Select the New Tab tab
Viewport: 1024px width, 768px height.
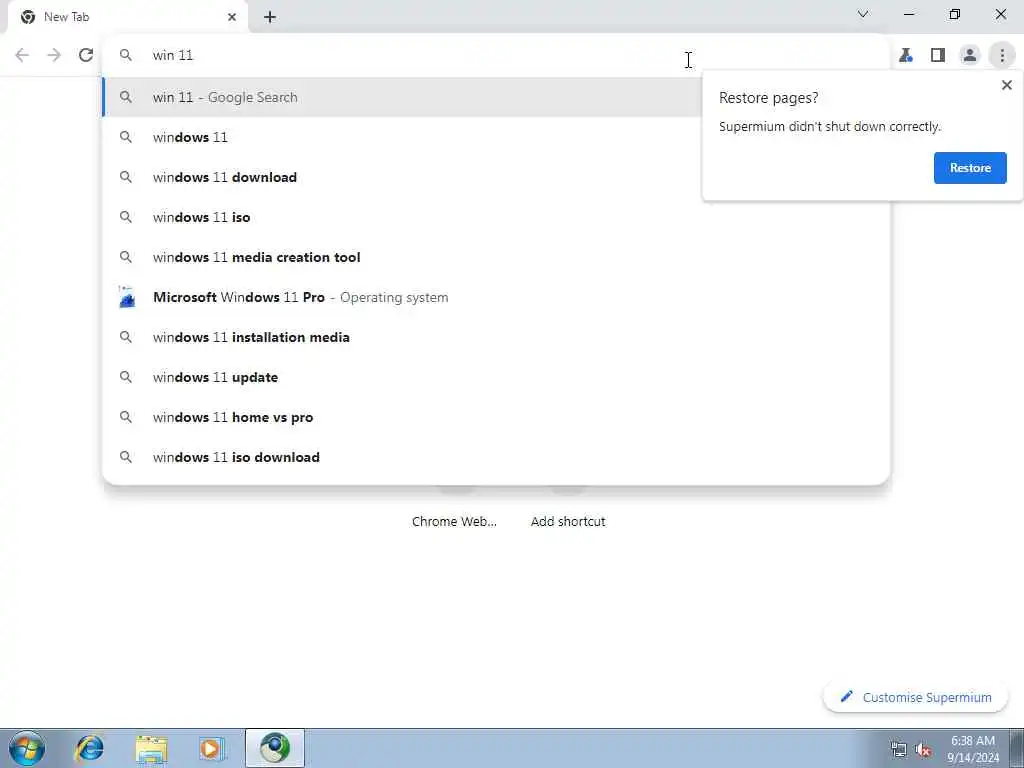point(127,17)
